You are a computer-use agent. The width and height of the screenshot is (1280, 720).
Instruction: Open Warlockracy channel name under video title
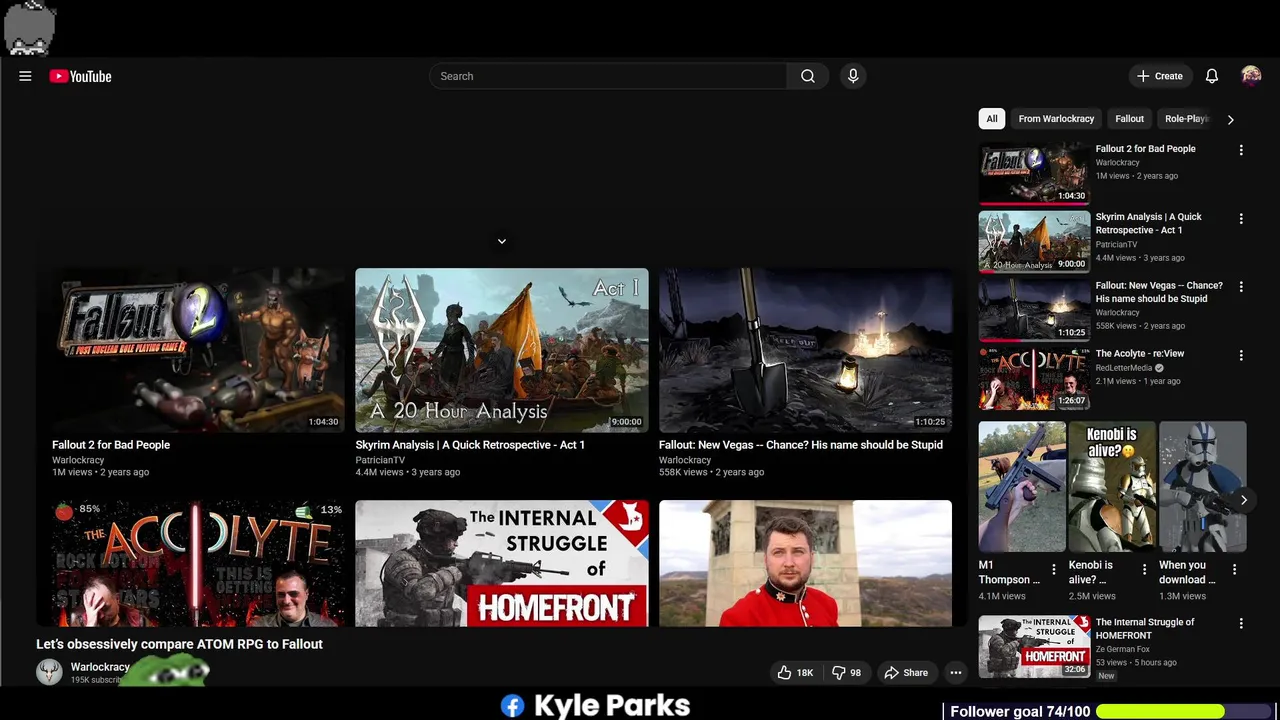pyautogui.click(x=100, y=667)
